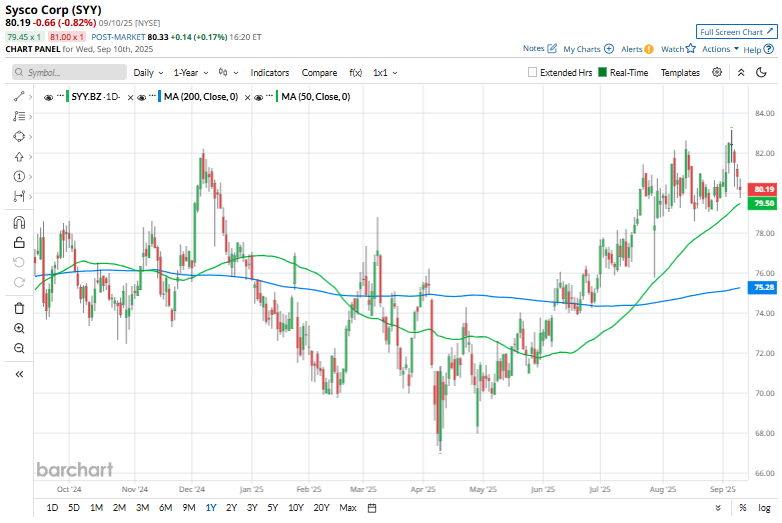Open the 1-Year period dropdown
The height and width of the screenshot is (523, 782).
point(191,73)
